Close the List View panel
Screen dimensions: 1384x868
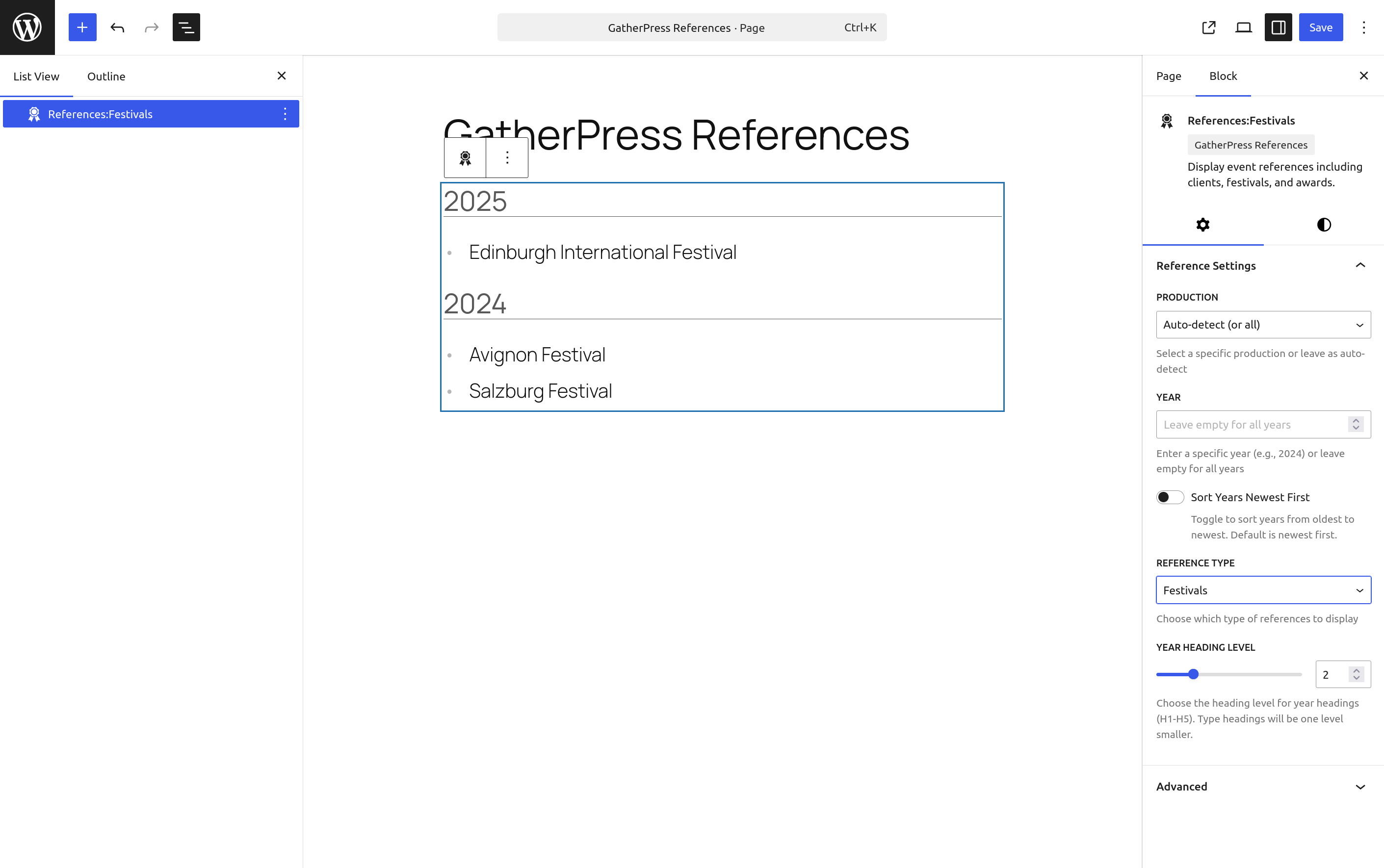tap(282, 76)
